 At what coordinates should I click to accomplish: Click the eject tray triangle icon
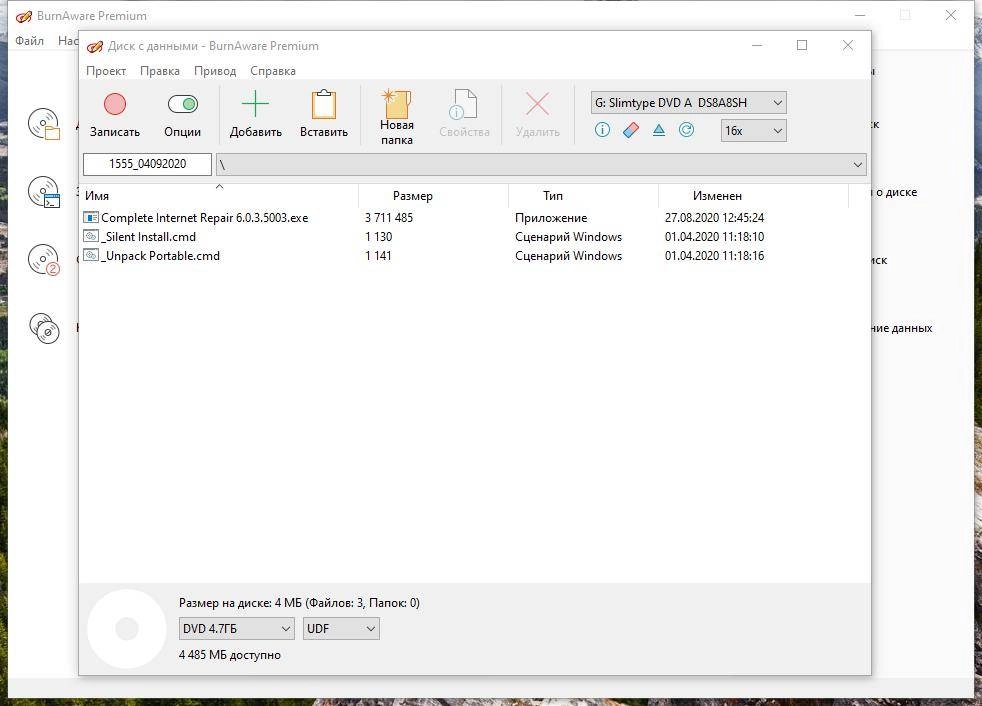[659, 130]
